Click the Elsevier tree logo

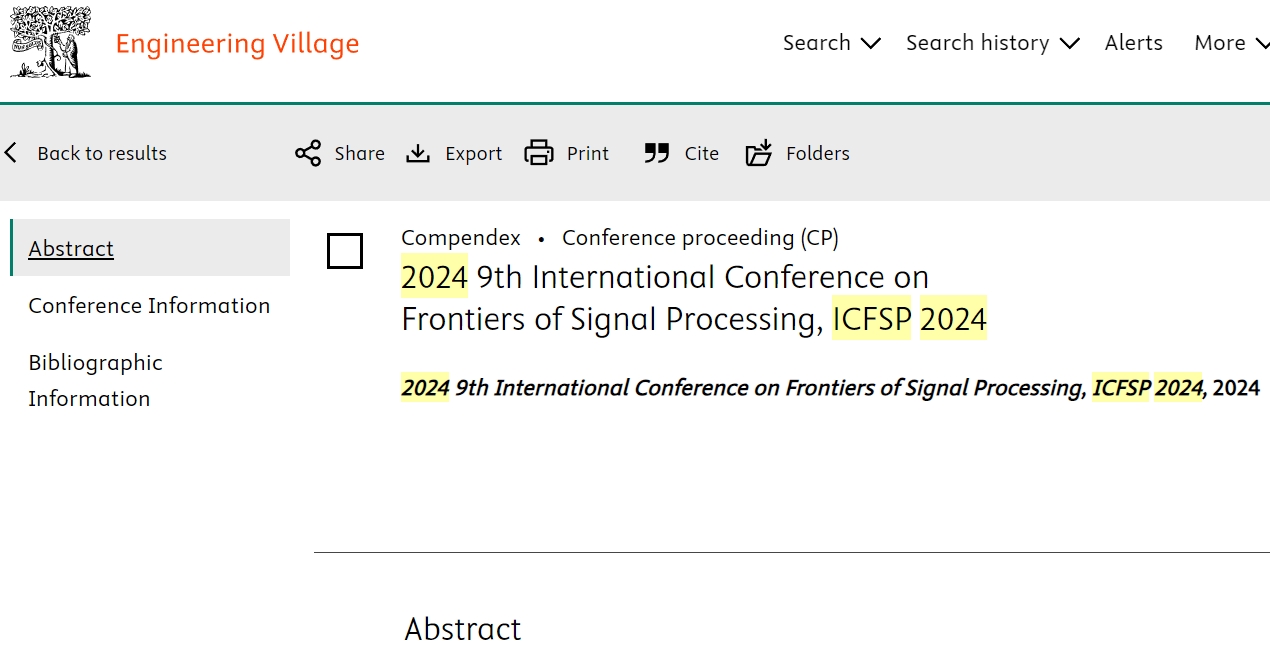pyautogui.click(x=51, y=42)
